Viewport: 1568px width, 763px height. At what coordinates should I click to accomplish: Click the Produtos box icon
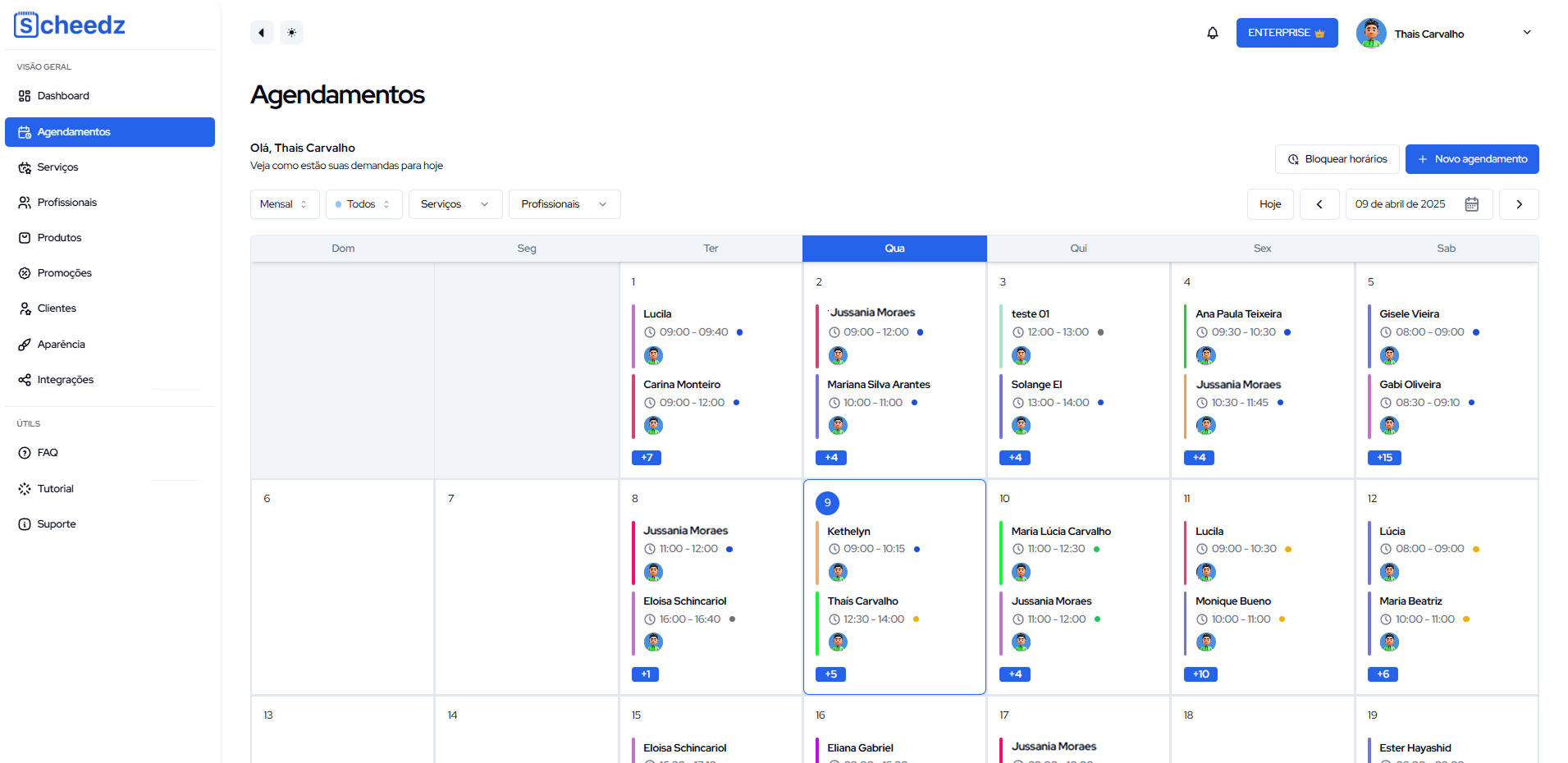pos(25,238)
